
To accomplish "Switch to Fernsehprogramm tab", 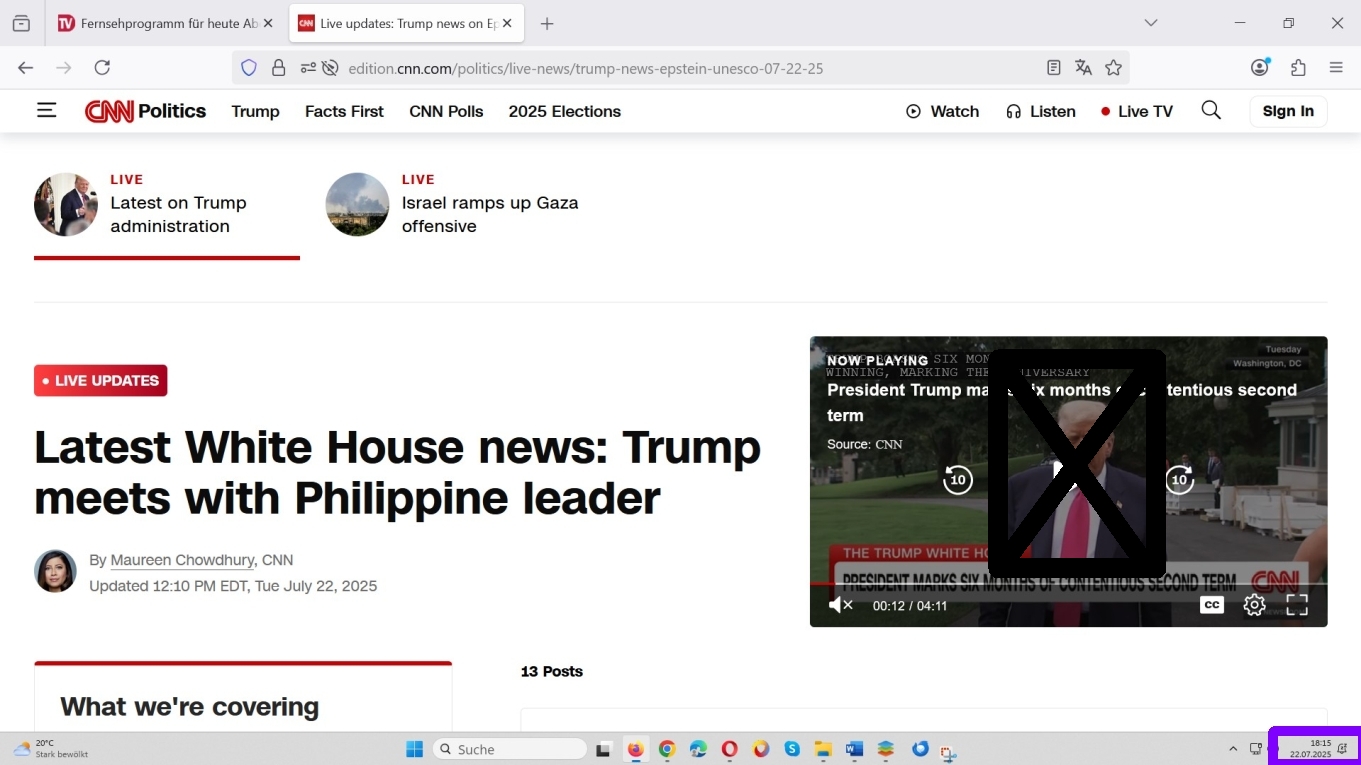I will (x=160, y=23).
